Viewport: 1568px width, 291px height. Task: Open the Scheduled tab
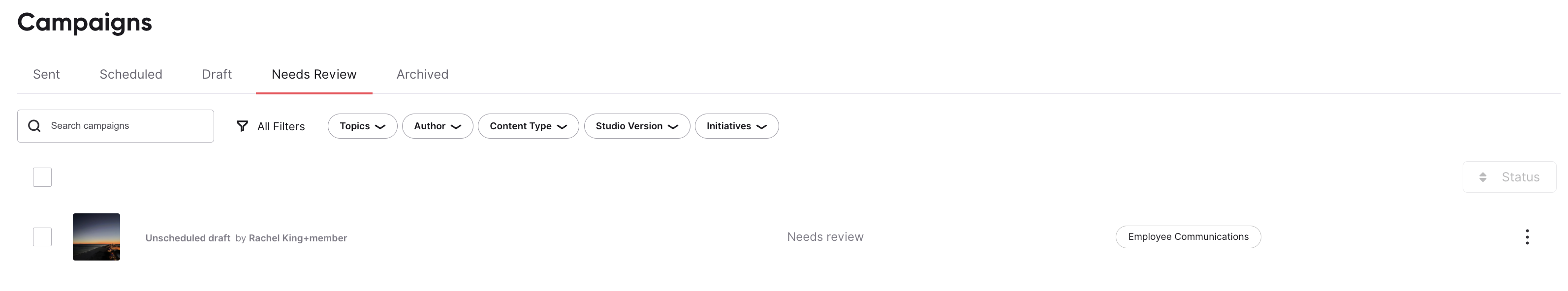[131, 74]
